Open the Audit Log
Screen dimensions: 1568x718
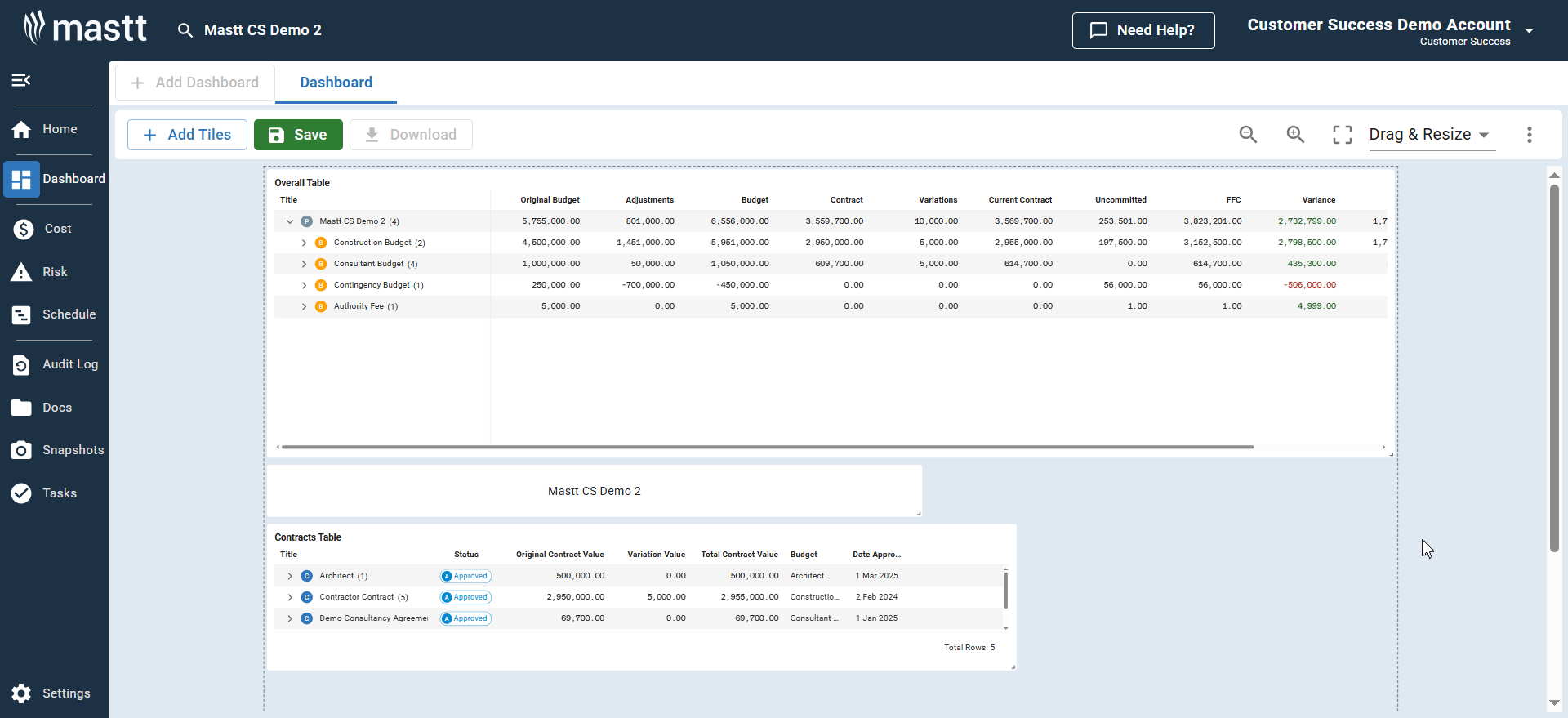coord(54,364)
